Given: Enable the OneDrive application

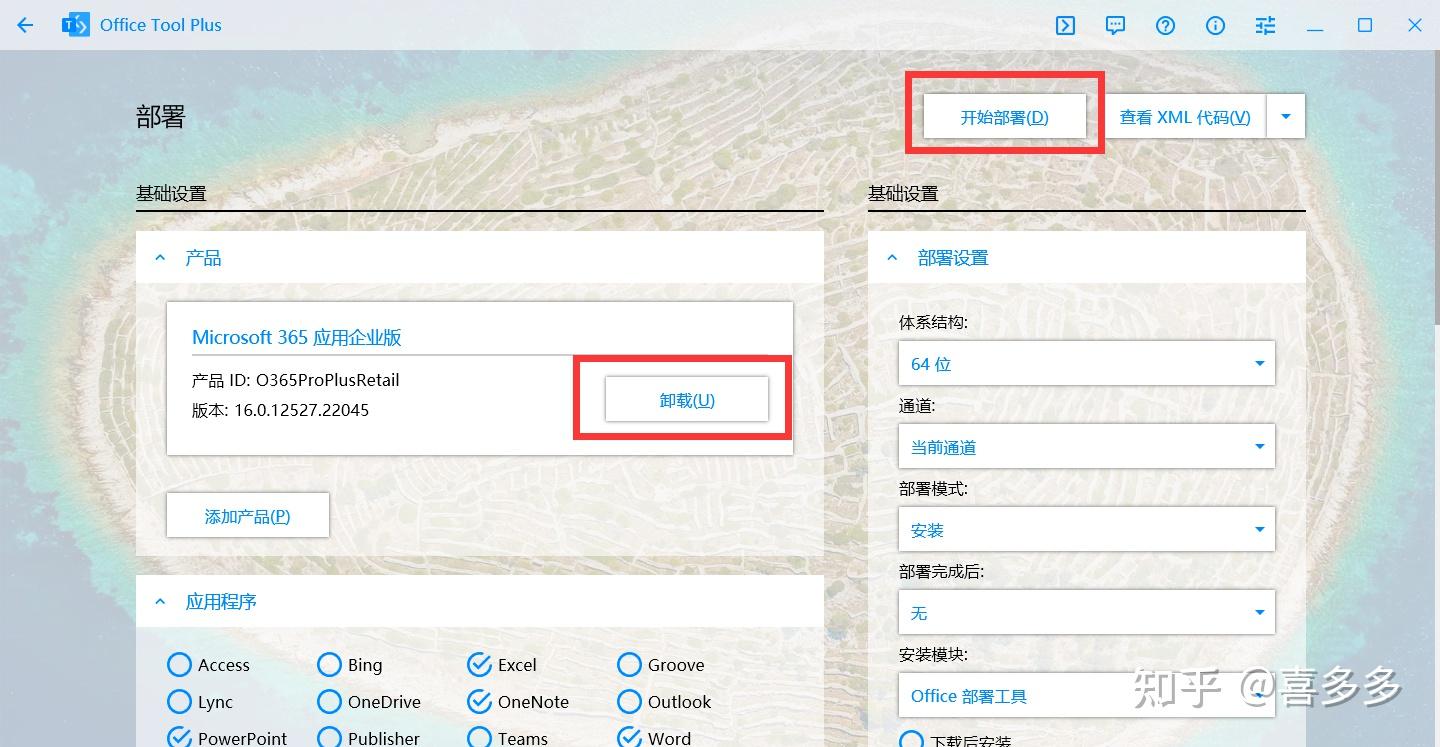Looking at the screenshot, I should (x=330, y=702).
